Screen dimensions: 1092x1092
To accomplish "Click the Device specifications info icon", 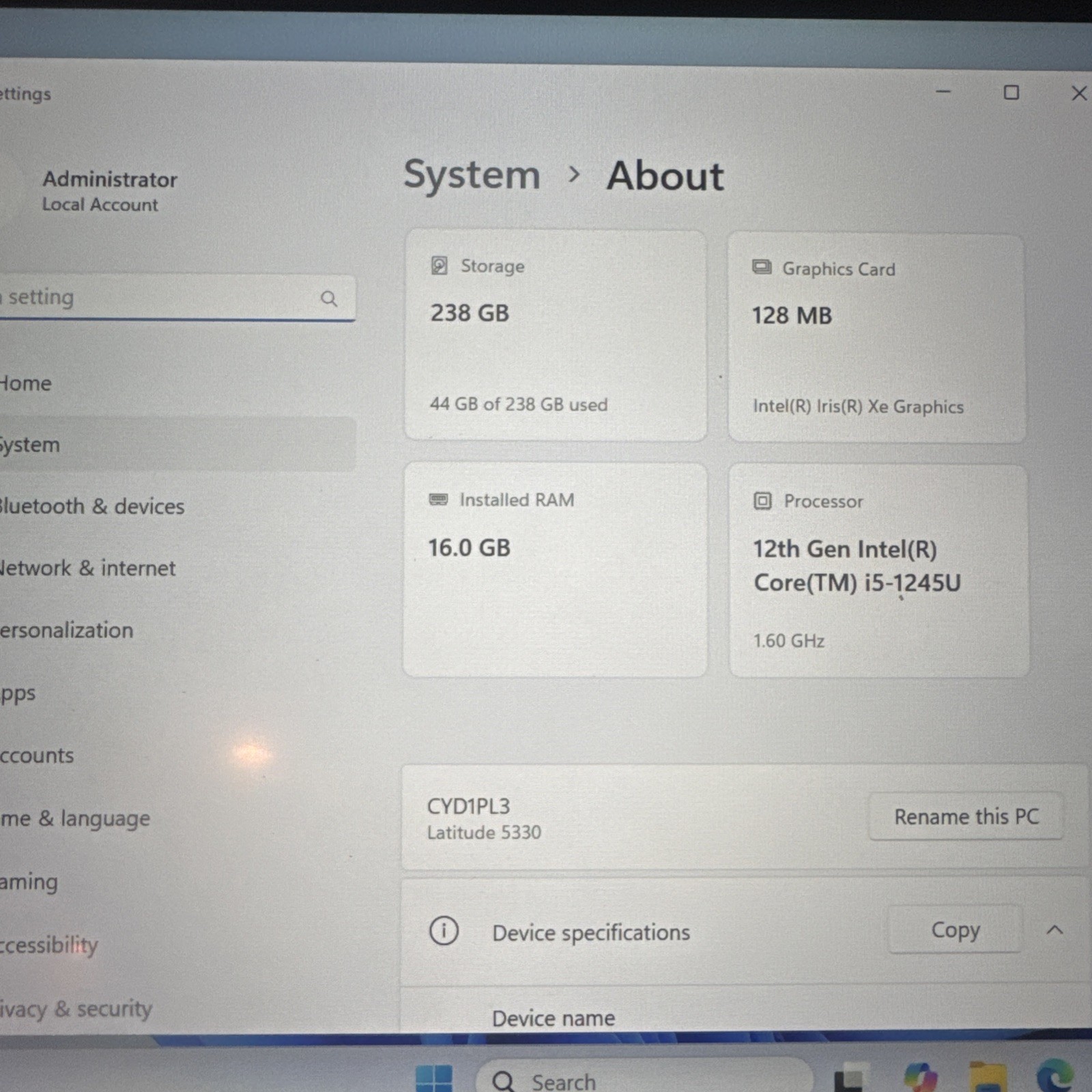I will coord(444,930).
